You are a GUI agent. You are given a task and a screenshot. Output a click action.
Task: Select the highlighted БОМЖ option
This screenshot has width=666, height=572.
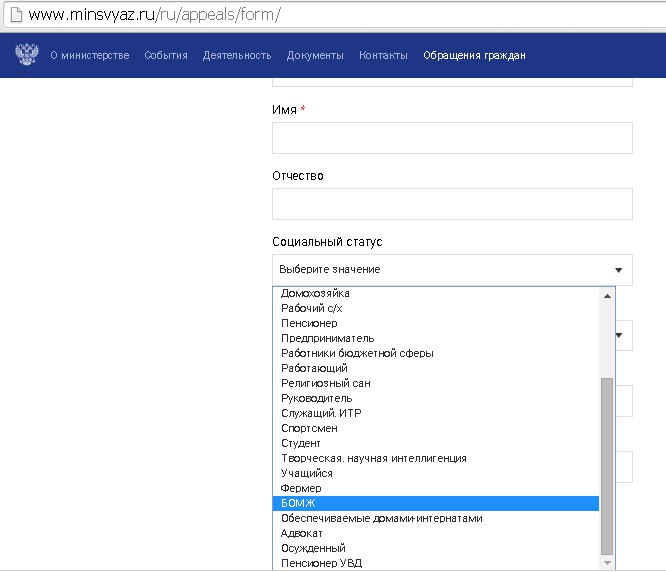tap(299, 503)
